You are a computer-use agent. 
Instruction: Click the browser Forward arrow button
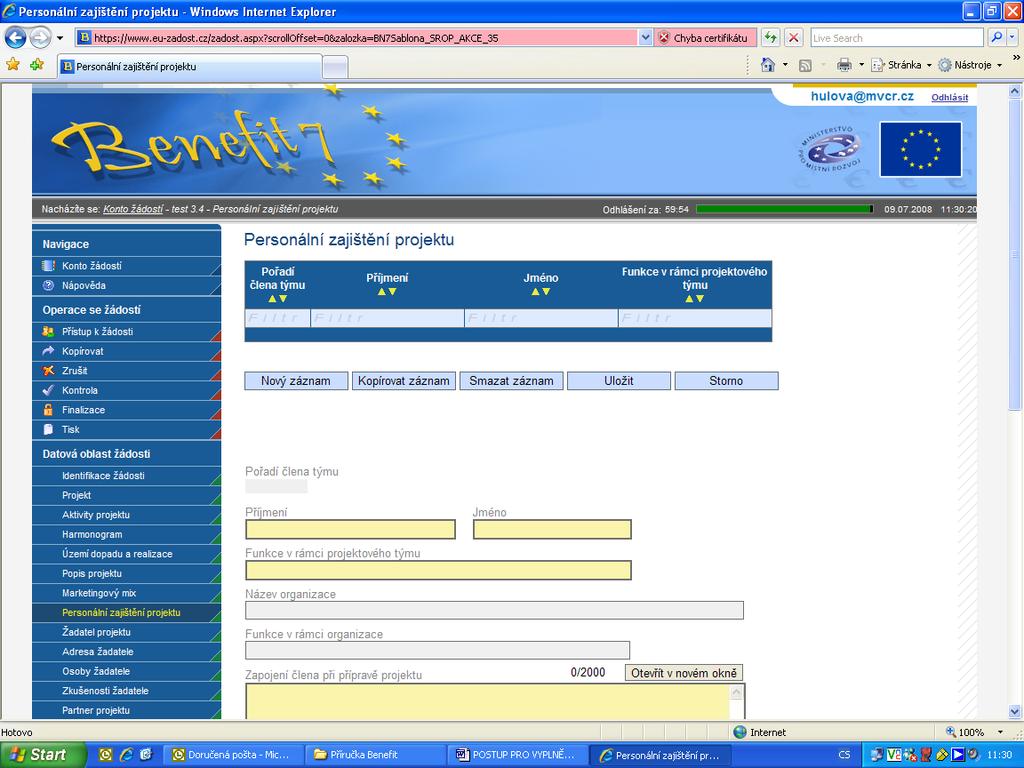(x=40, y=37)
